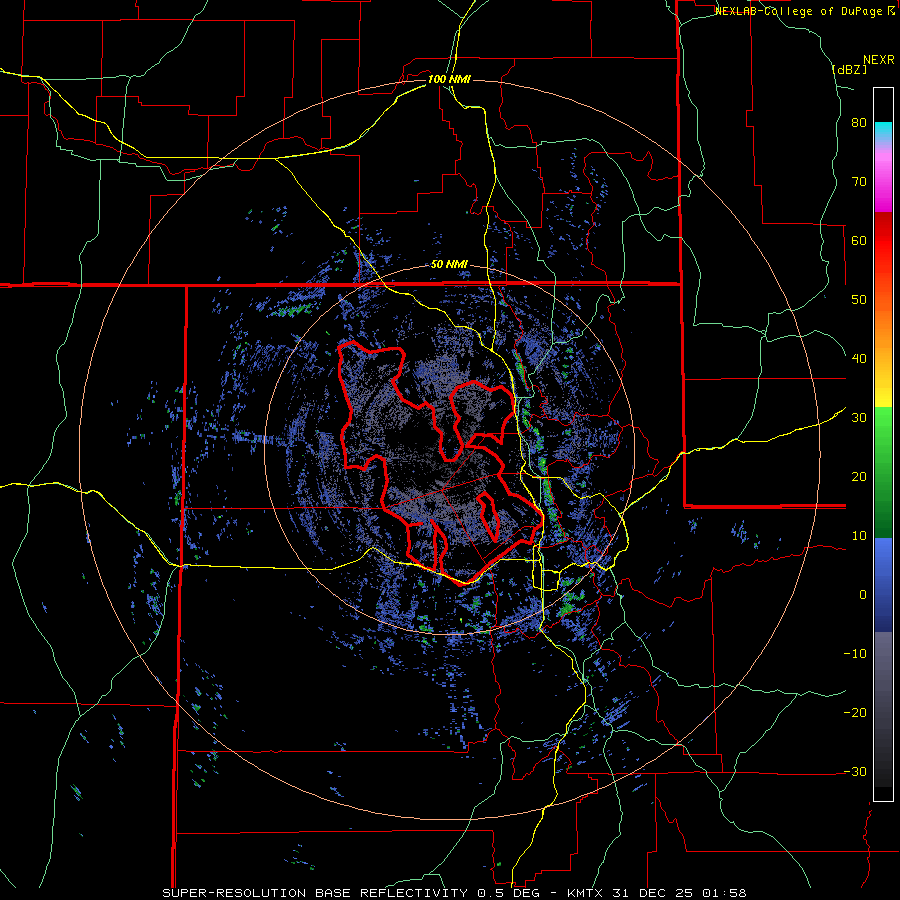Click the 30 value on the dBZ scale
Viewport: 900px width, 900px height.
[859, 417]
